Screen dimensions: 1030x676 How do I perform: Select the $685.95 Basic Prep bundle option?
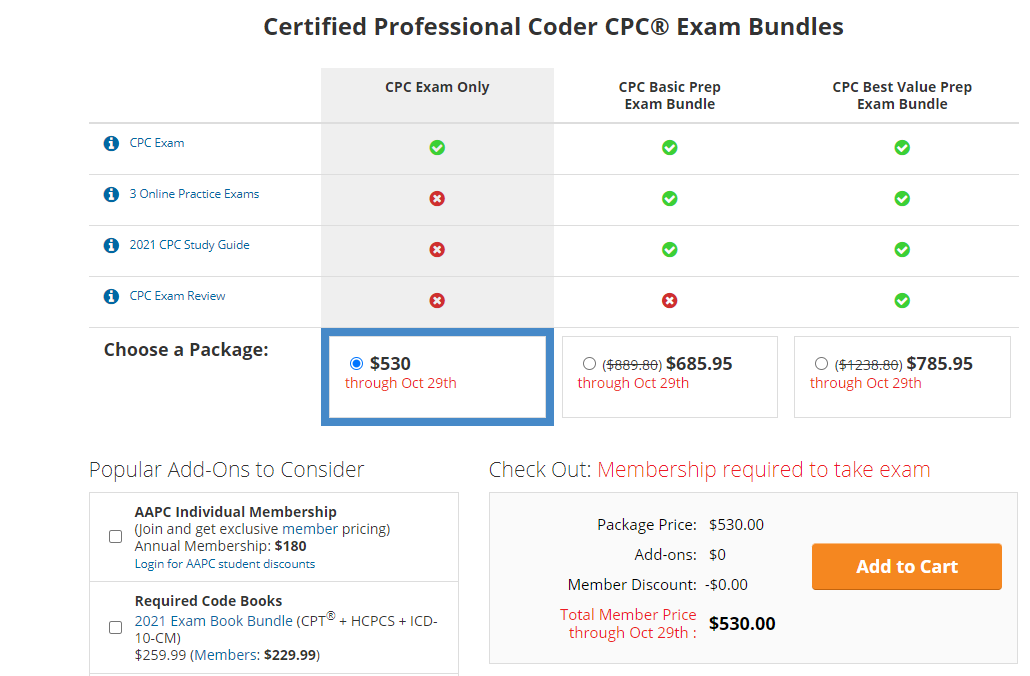pos(588,363)
